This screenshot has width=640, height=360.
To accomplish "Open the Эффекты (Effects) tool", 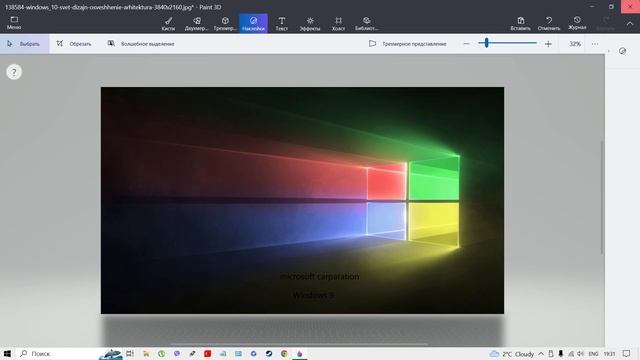I will pyautogui.click(x=310, y=24).
